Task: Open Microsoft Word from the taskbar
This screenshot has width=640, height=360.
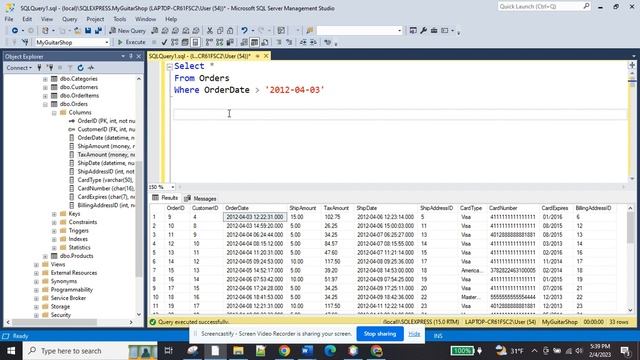Action: tap(307, 351)
